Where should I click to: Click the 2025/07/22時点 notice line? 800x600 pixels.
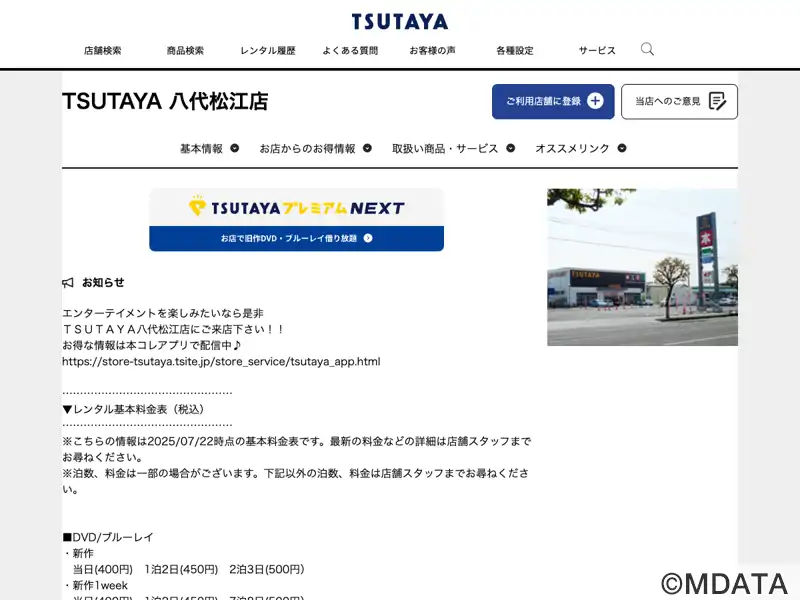point(296,449)
